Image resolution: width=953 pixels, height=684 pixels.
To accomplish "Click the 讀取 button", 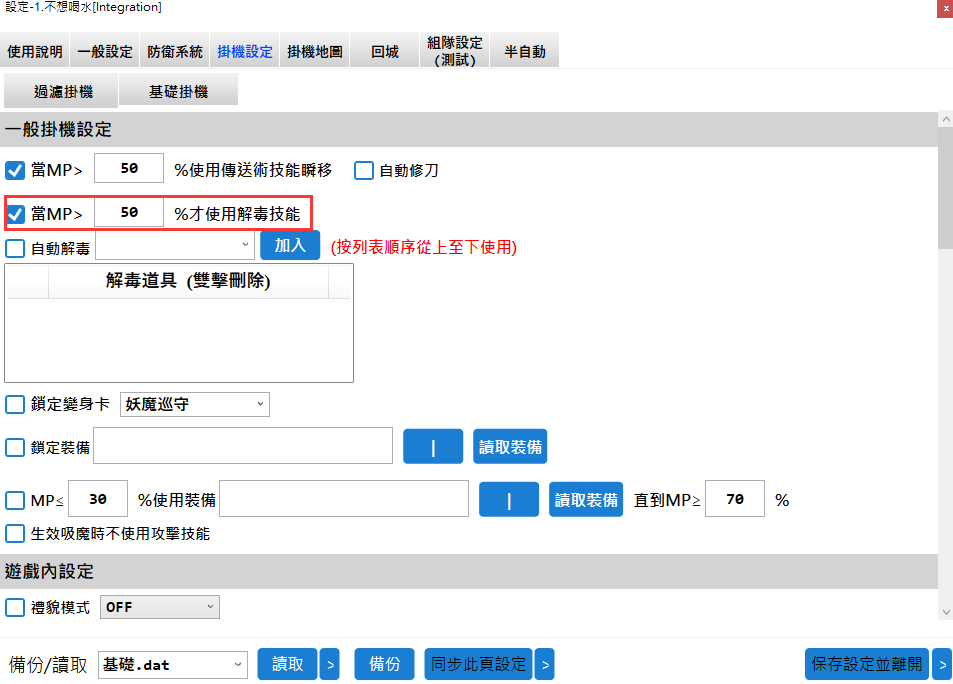I will (287, 664).
